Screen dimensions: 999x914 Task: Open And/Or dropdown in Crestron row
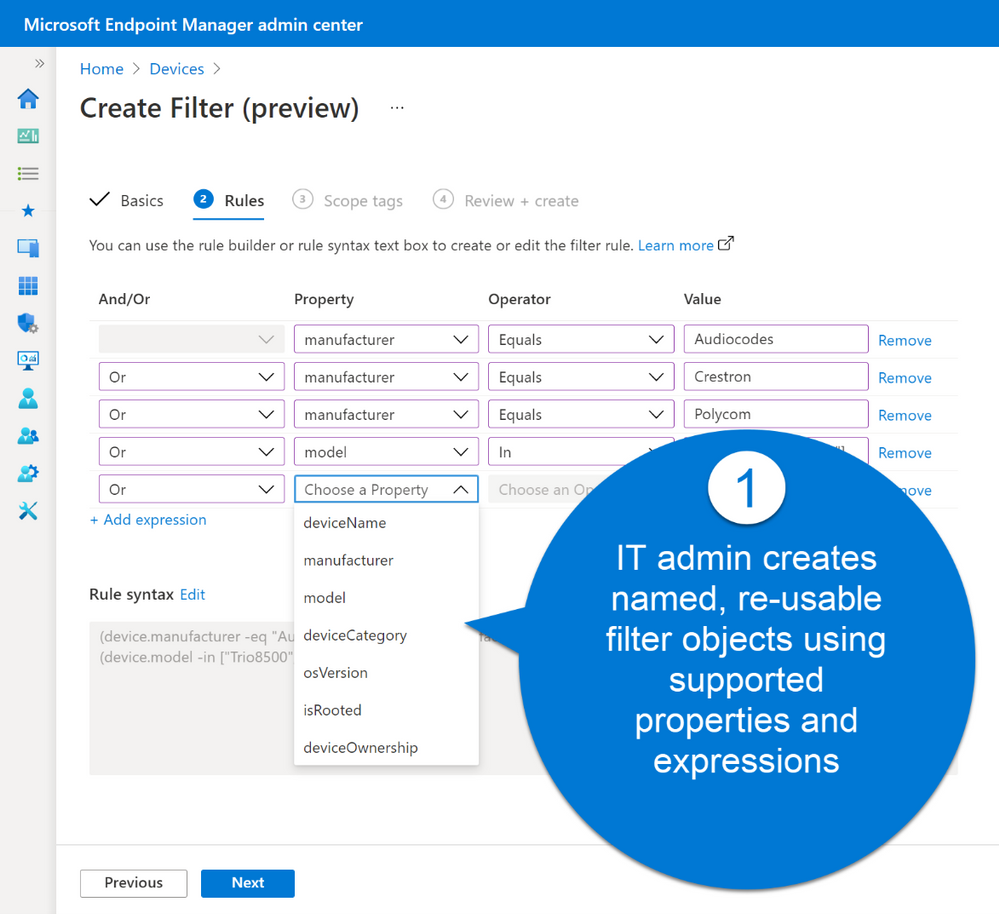tap(191, 377)
